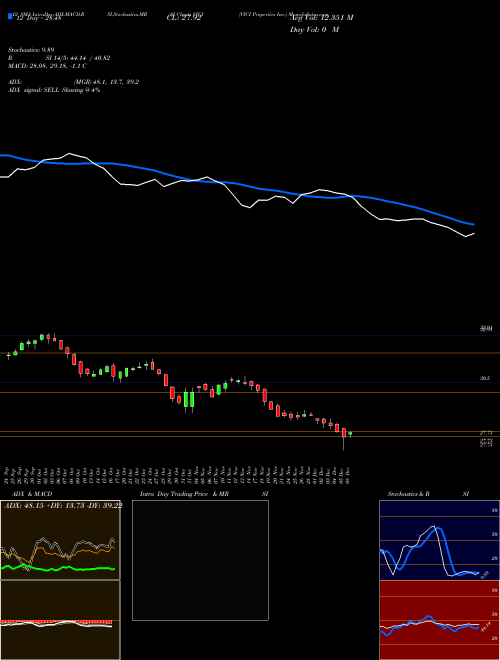Click the '(MGR) 48.1, 13.7, 39.2' ADX values
Screen dimensions: 500x660
point(106,82)
